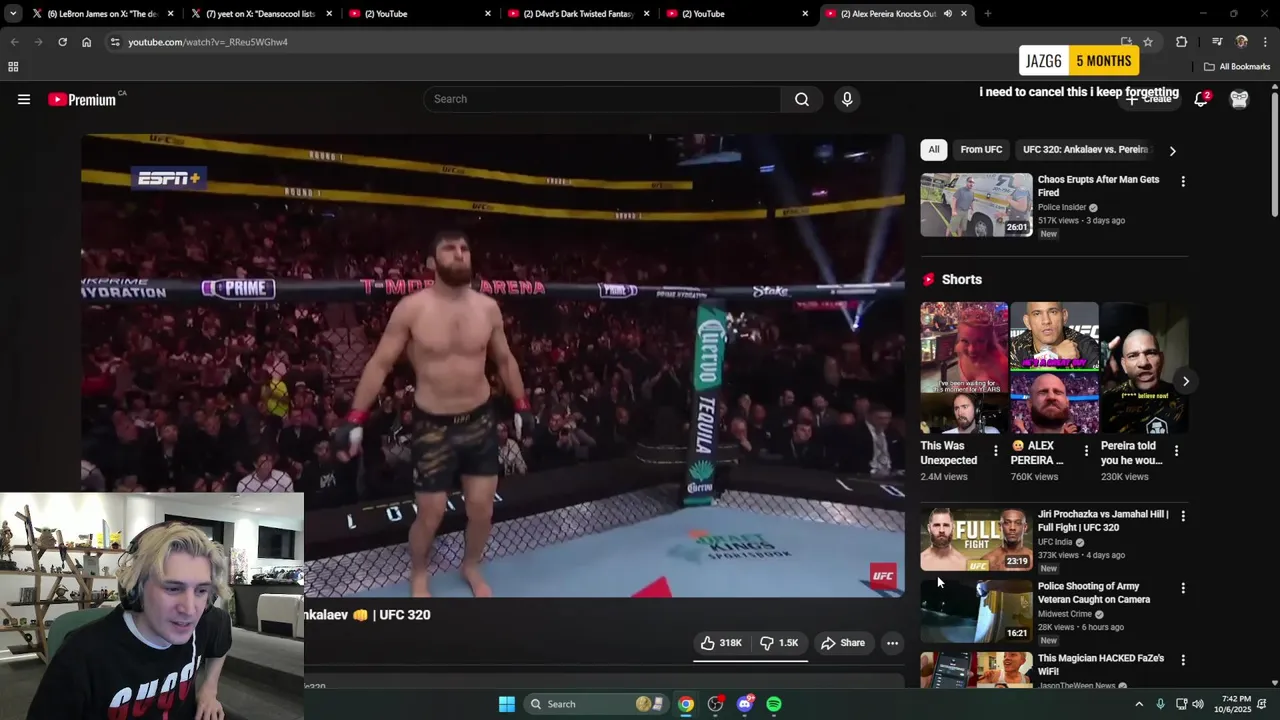The height and width of the screenshot is (720, 1280).
Task: Open This Was Unexpected short thumbnail
Action: pyautogui.click(x=964, y=367)
